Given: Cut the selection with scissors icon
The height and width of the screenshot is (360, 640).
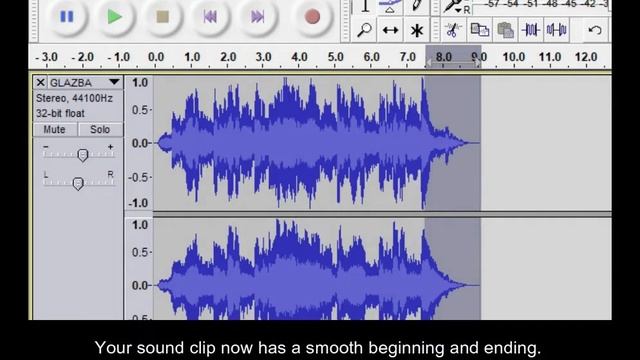Looking at the screenshot, I should pos(452,30).
